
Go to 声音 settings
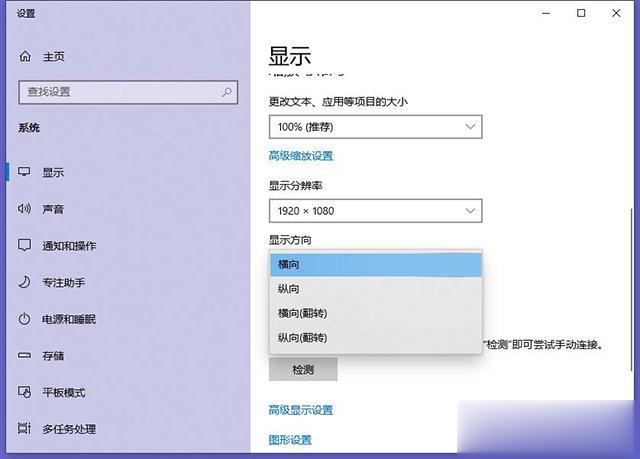pyautogui.click(x=53, y=209)
